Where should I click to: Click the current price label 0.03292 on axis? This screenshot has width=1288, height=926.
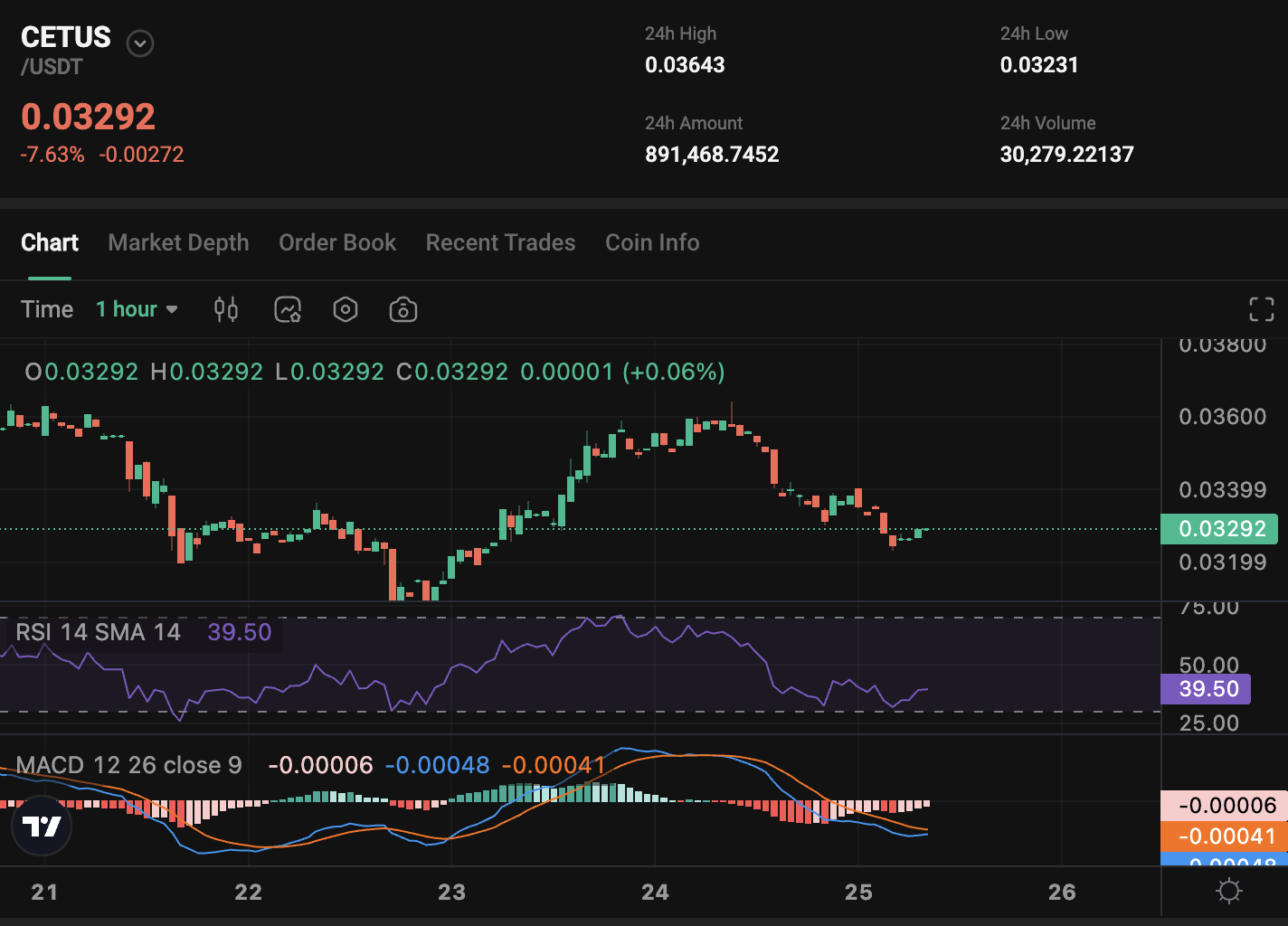(x=1219, y=529)
